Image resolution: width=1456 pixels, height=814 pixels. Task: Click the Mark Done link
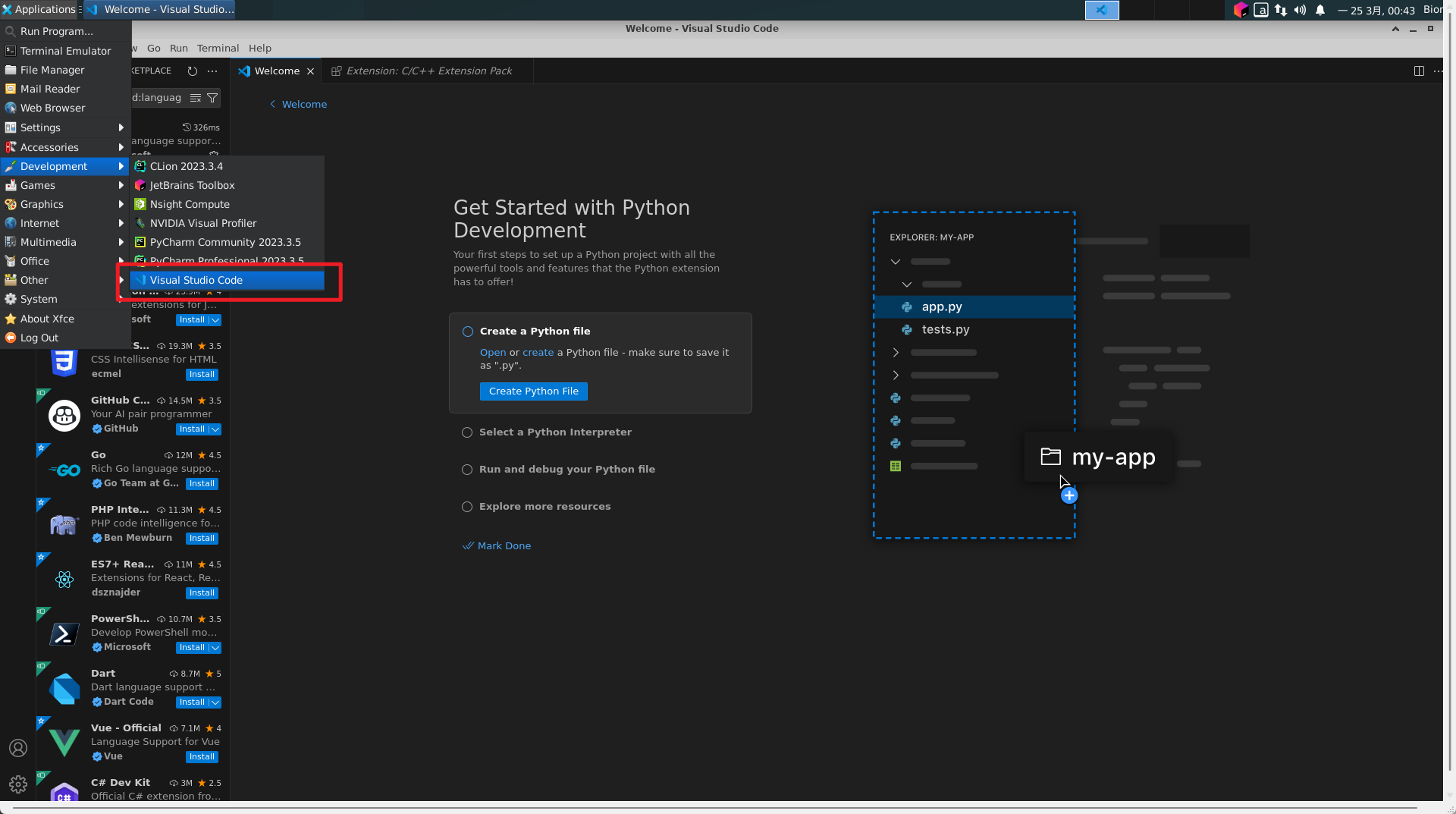[497, 546]
